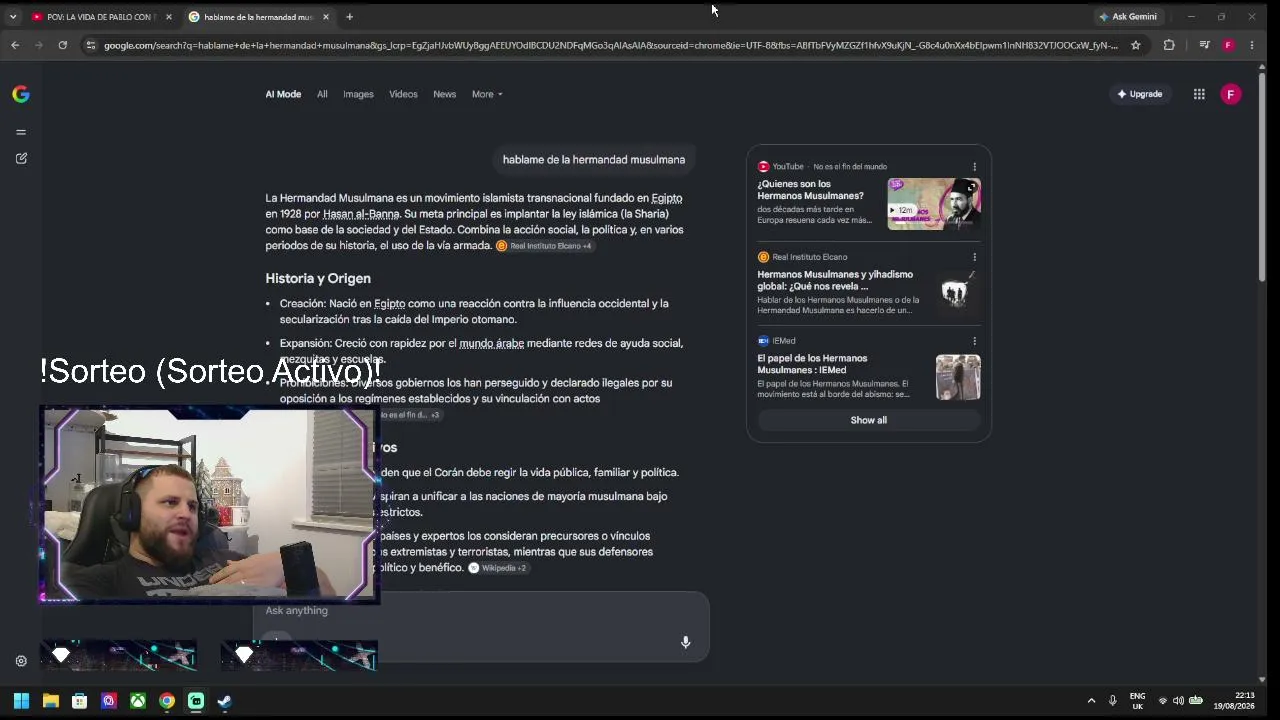Image resolution: width=1280 pixels, height=720 pixels.
Task: Expand the More search filters dropdown
Action: point(487,94)
